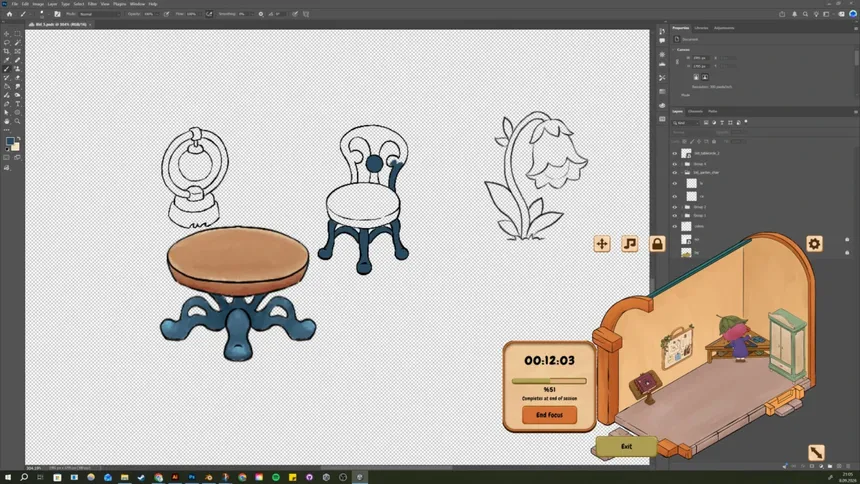Click the background color swatch
Image resolution: width=860 pixels, height=484 pixels.
[15, 147]
